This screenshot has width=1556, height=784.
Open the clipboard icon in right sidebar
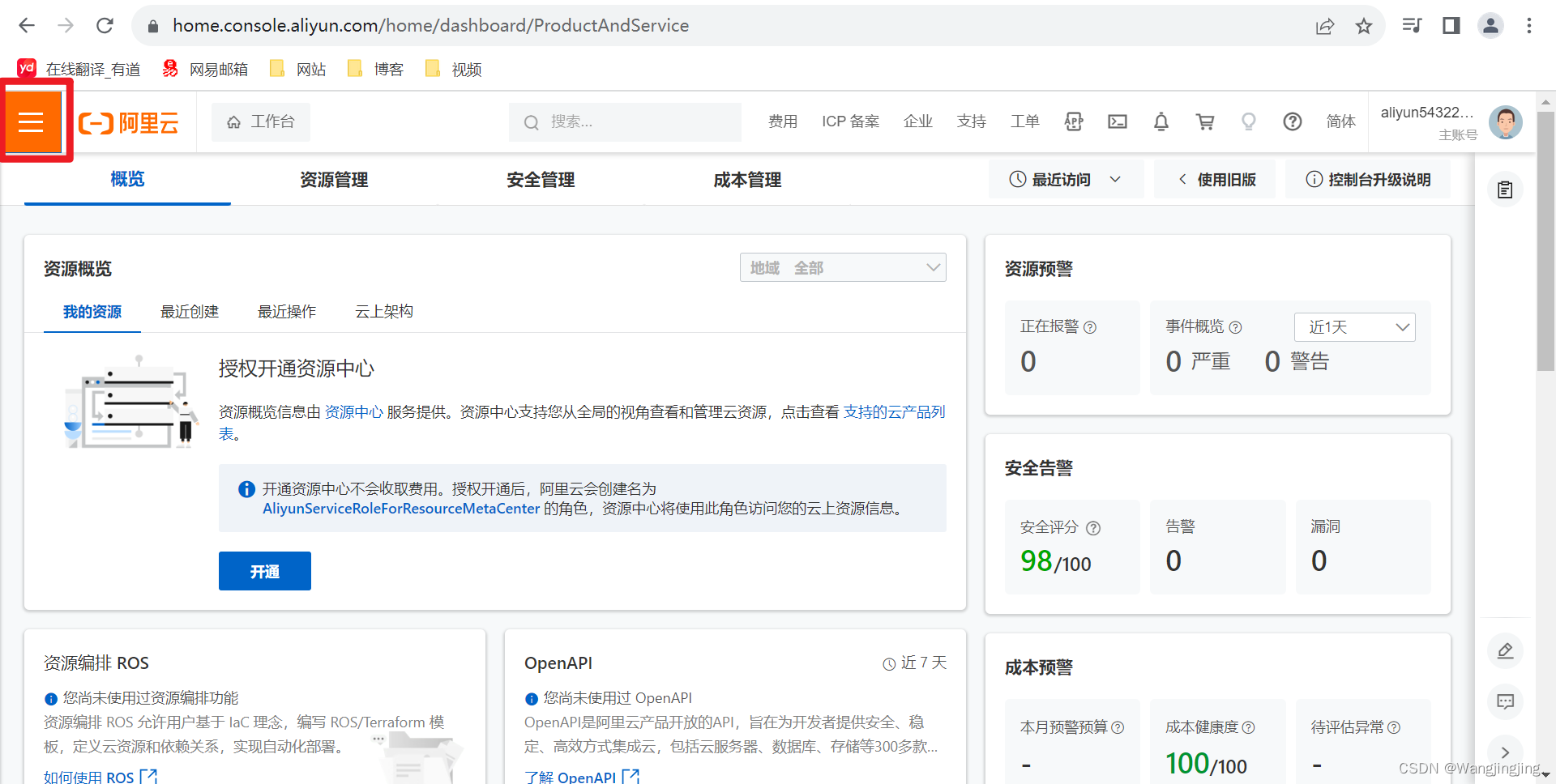pos(1506,190)
